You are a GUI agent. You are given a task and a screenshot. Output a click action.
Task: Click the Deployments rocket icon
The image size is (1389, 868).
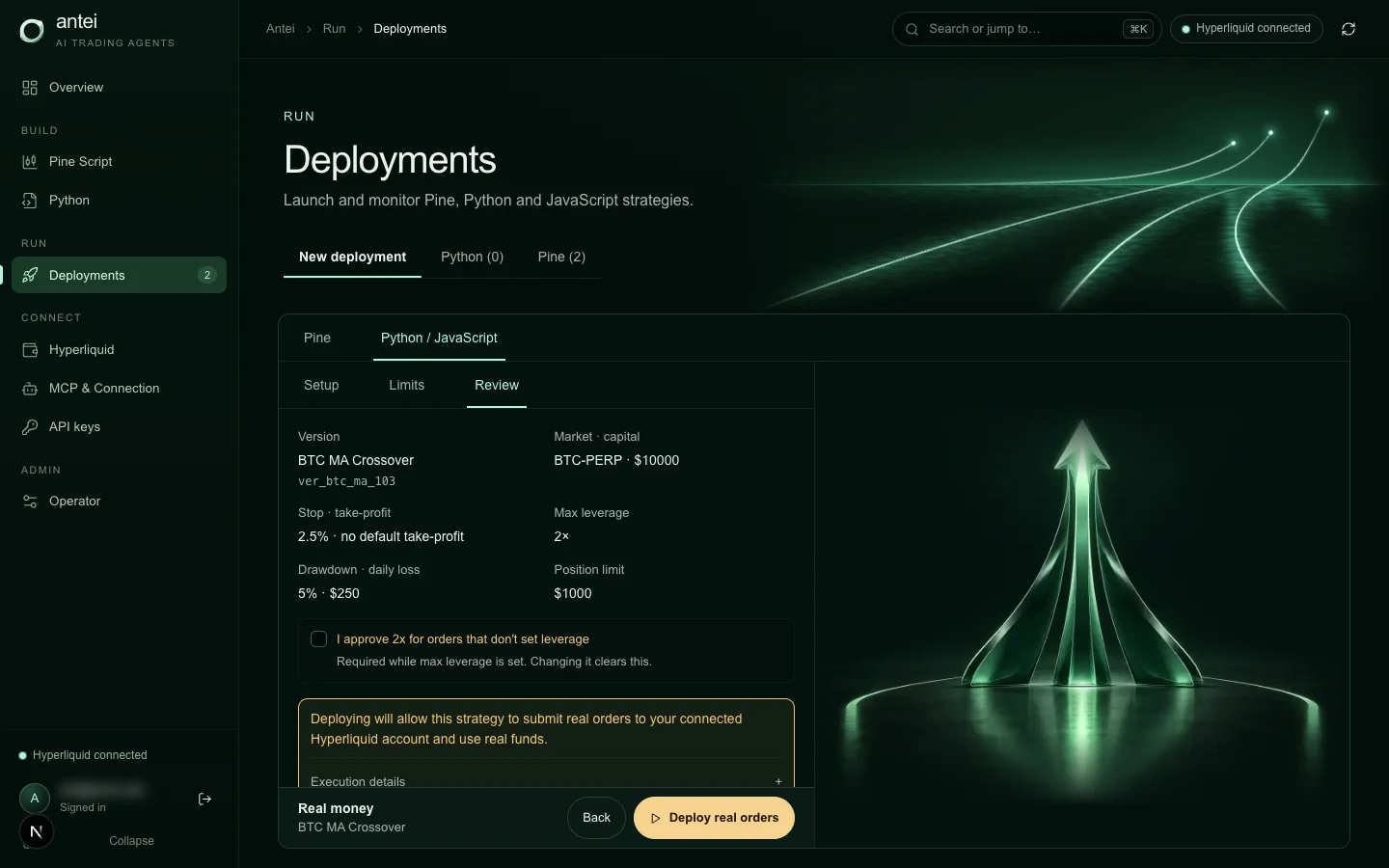[30, 275]
